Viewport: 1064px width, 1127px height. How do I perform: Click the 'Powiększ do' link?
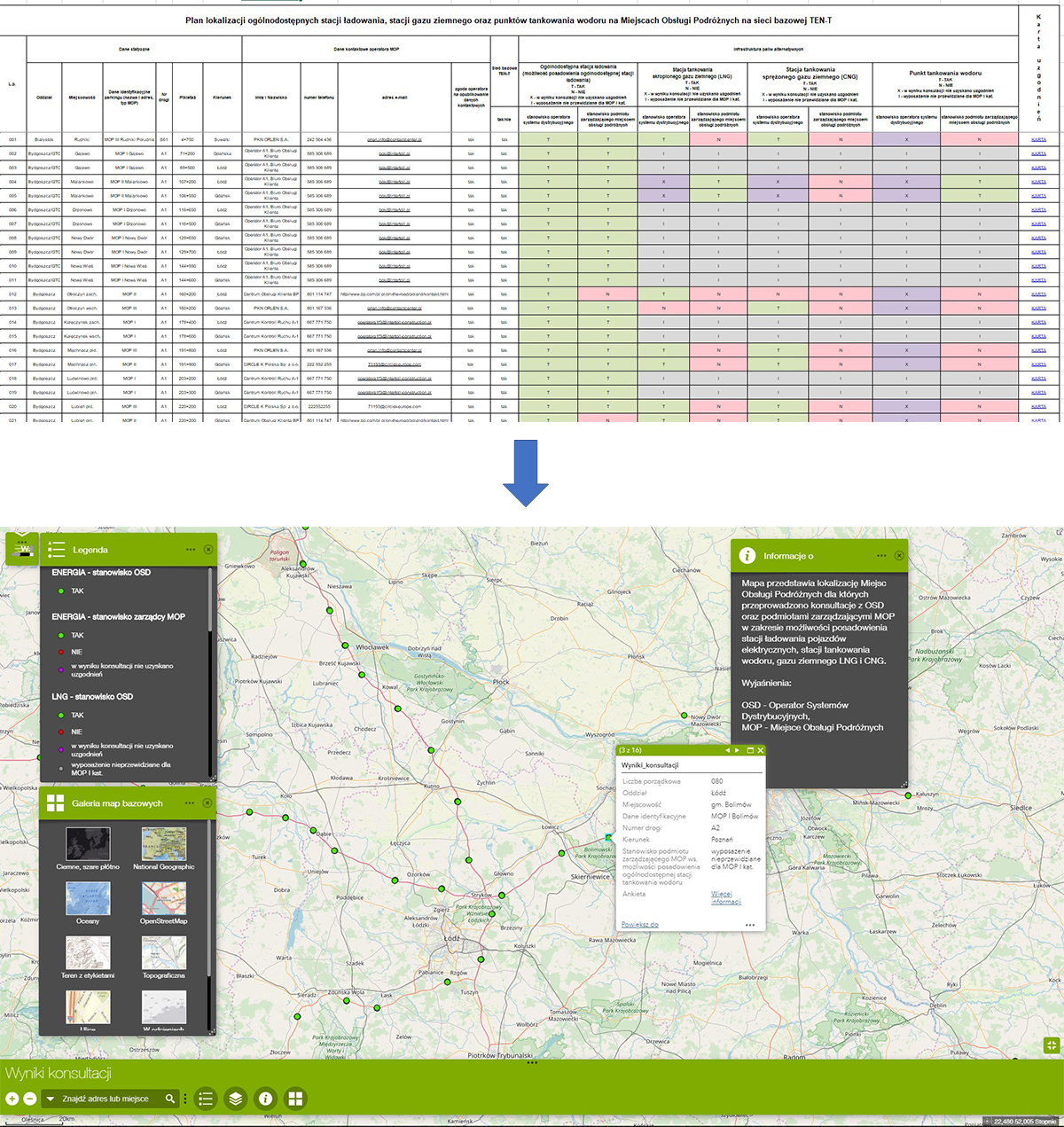[640, 925]
